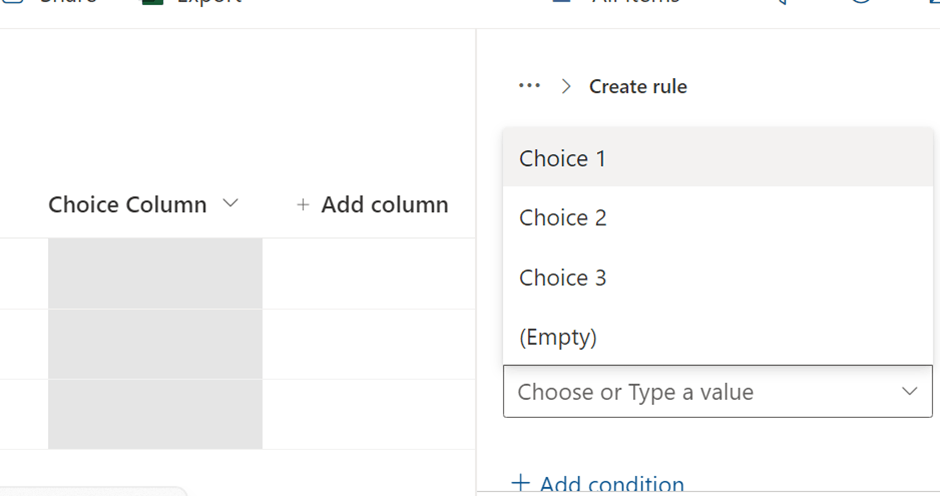Click the plus icon beside Add column
This screenshot has width=940, height=496.
303,205
